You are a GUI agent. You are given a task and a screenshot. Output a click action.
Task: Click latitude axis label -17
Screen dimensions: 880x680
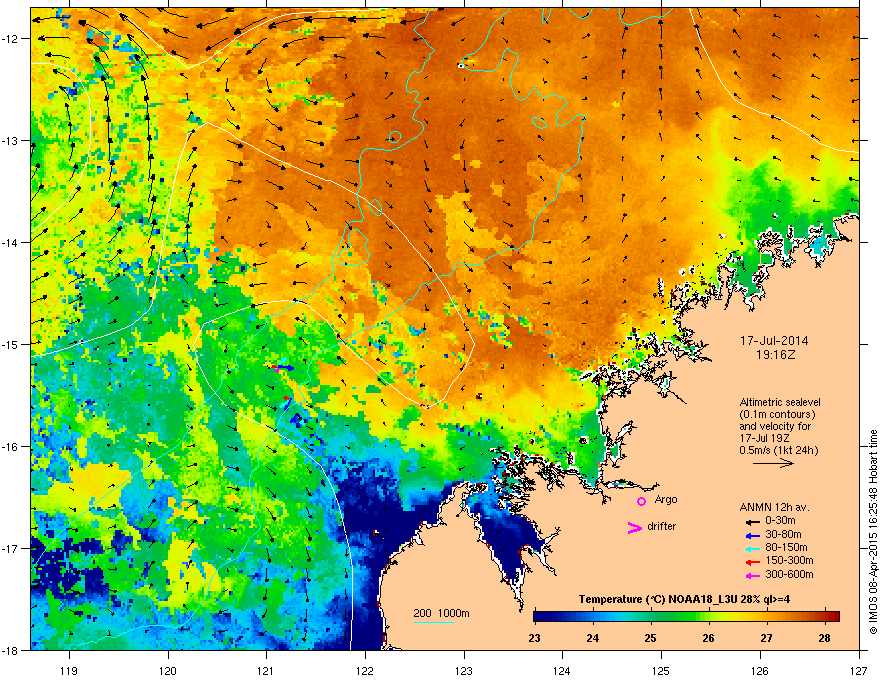[11, 549]
